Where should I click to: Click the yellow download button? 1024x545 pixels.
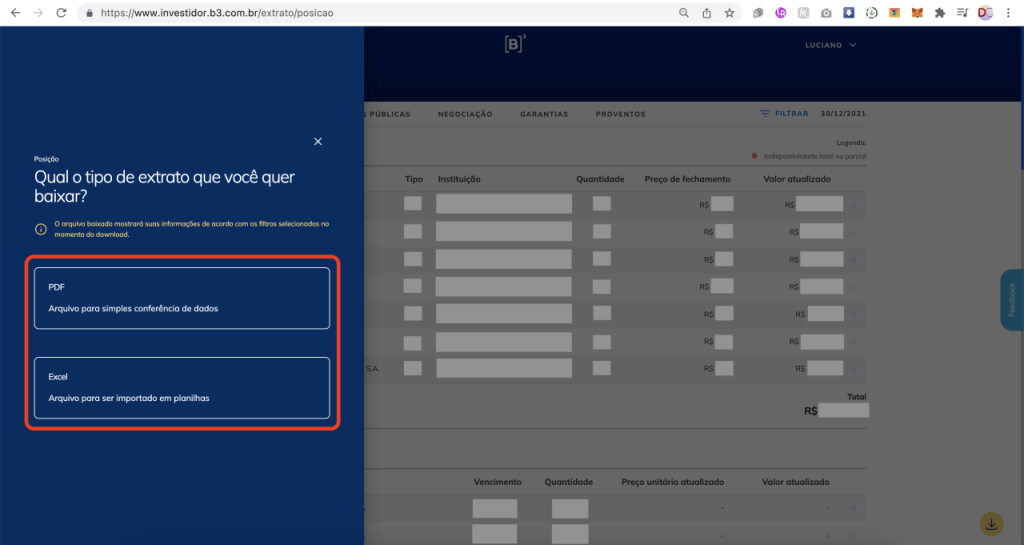[x=991, y=523]
